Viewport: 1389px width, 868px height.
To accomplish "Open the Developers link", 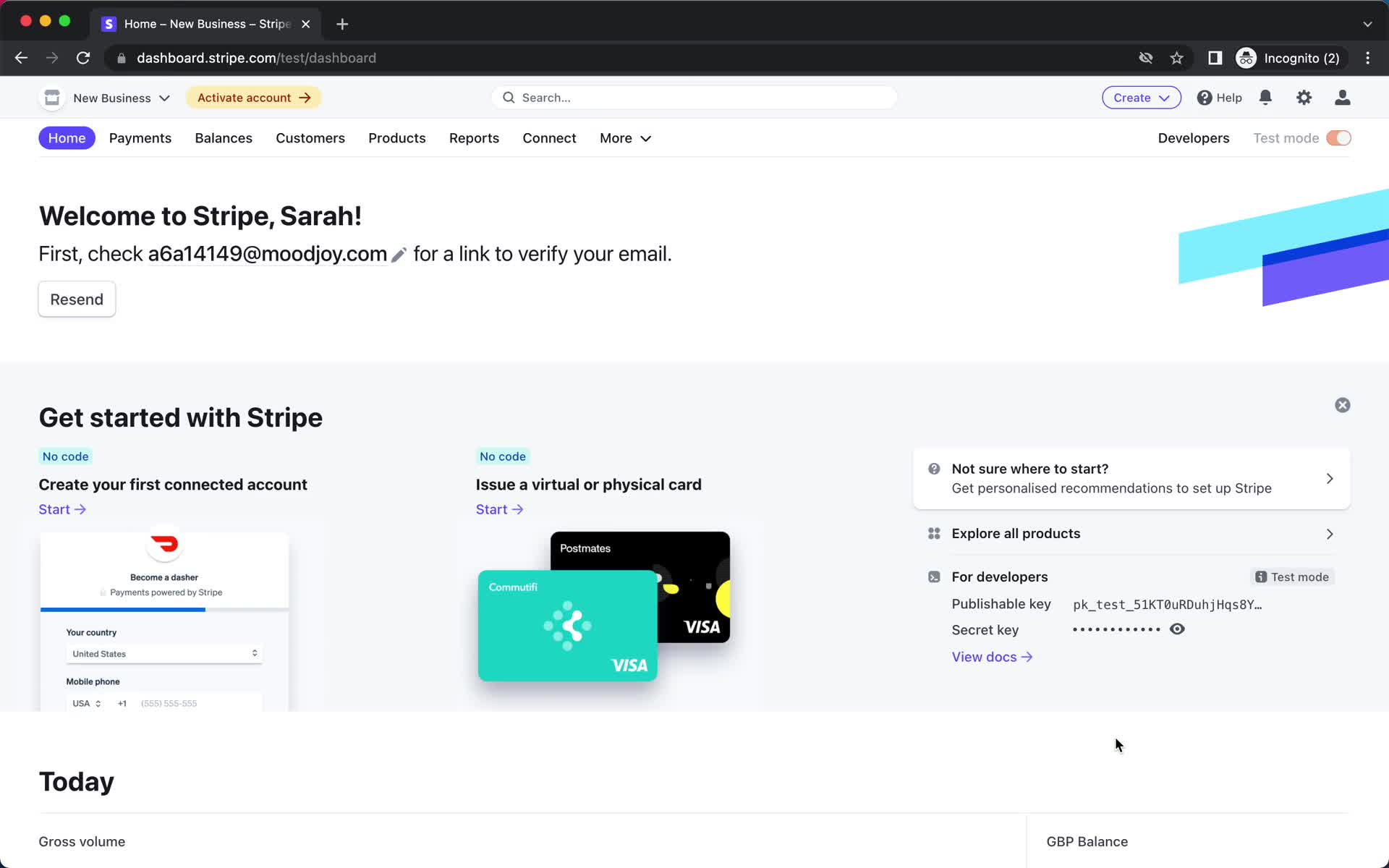I will (x=1193, y=138).
